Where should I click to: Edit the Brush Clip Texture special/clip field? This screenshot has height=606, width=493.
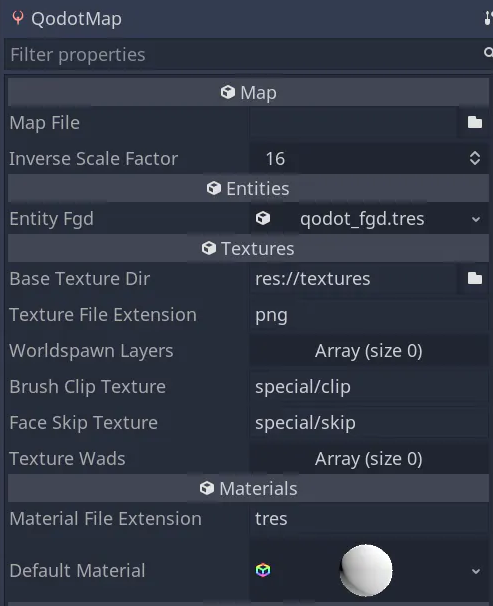[369, 387]
